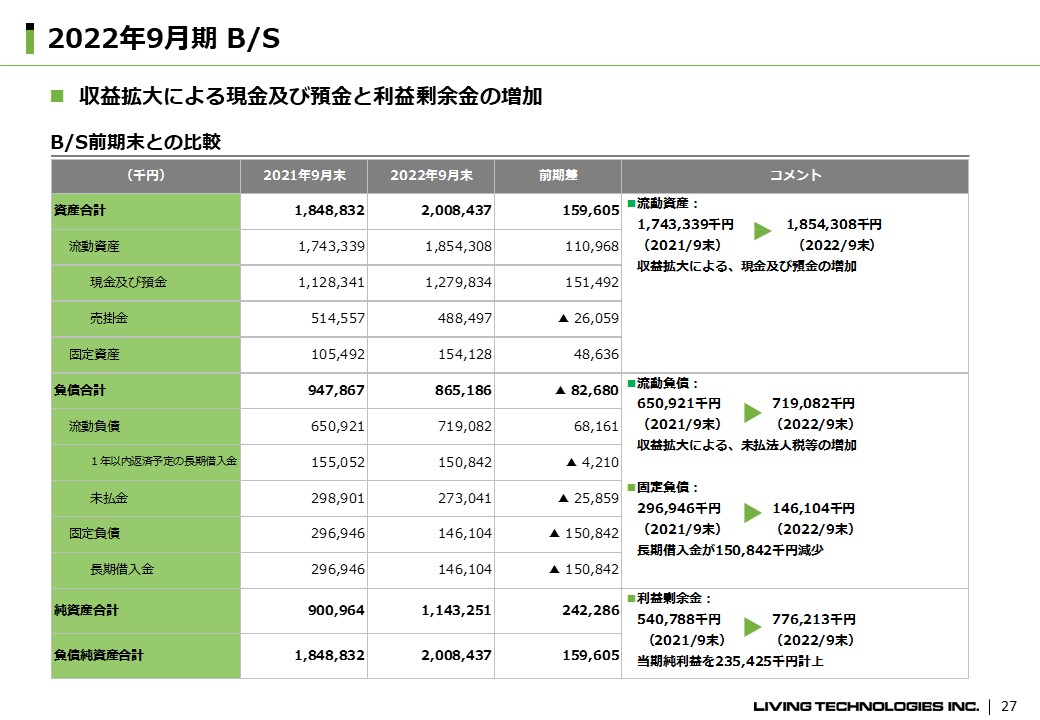Click 負債純資産合計 row's 2022年9月末 value 2,008,437
The image size is (1040, 720).
pyautogui.click(x=456, y=656)
